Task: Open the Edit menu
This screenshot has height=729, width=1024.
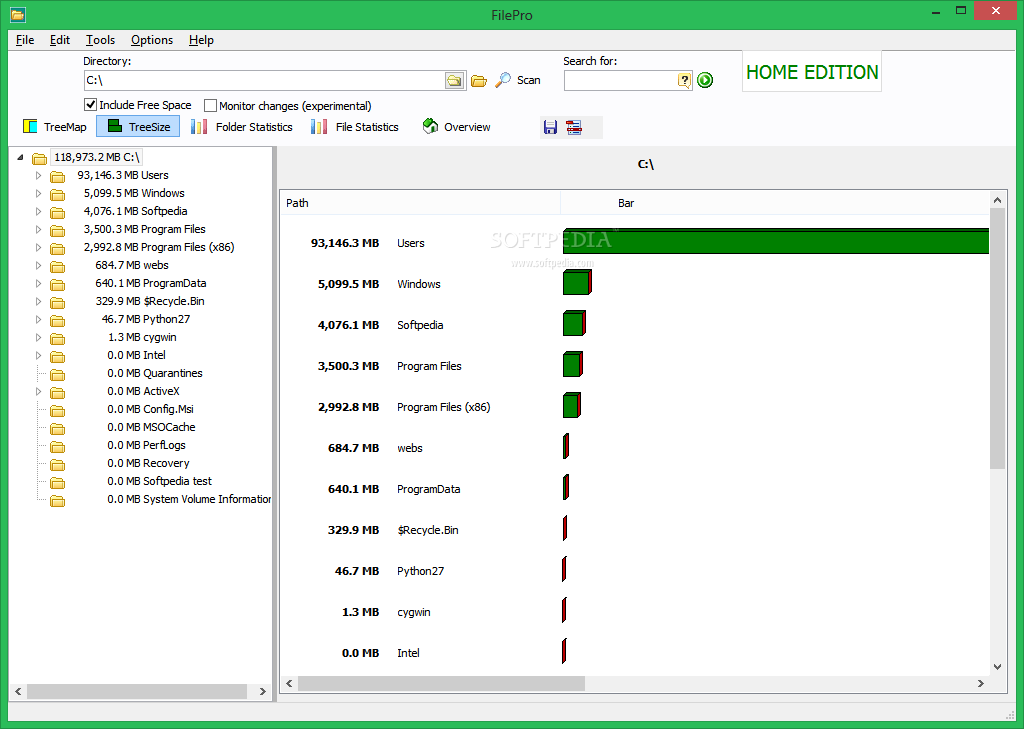Action: [x=59, y=40]
